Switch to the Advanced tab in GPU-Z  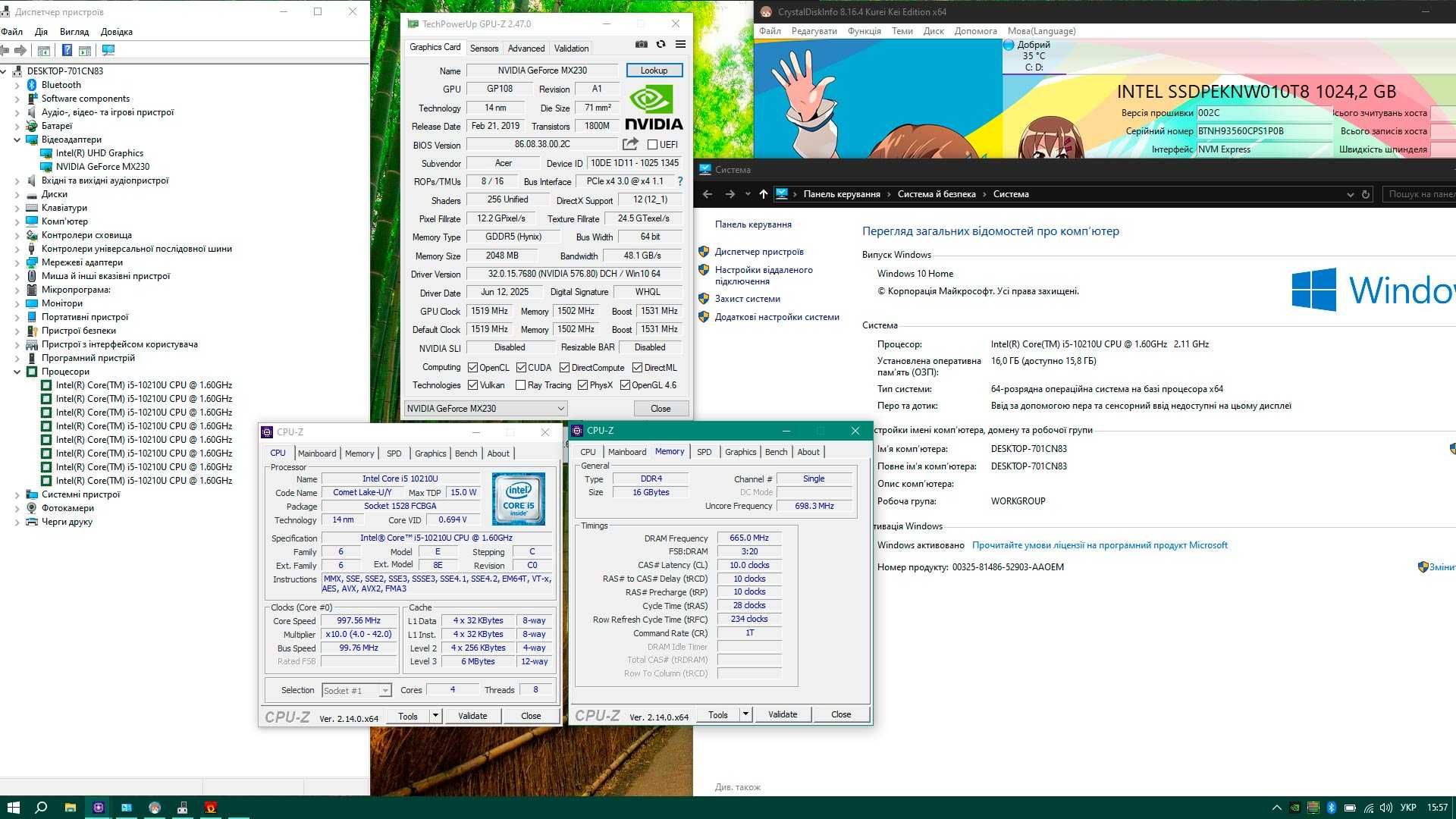[x=526, y=48]
